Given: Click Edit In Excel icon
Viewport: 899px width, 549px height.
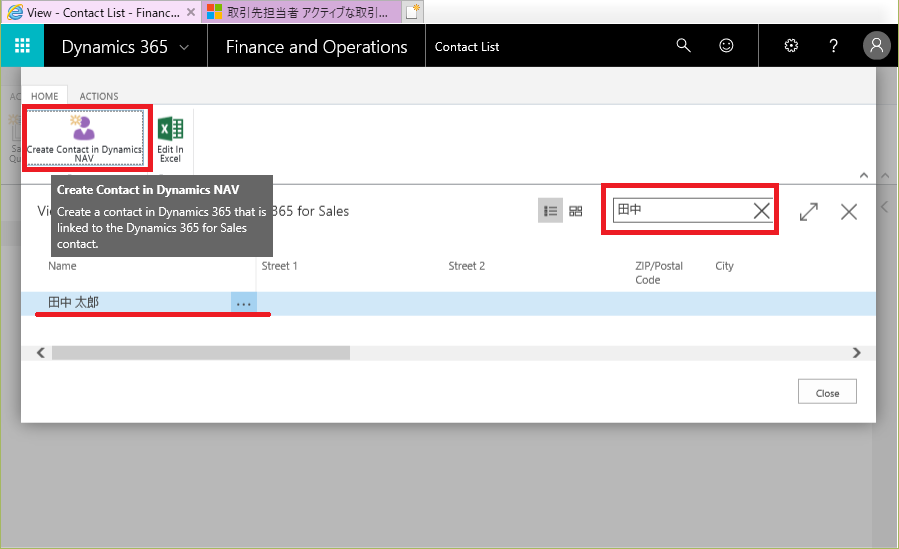Looking at the screenshot, I should click(170, 140).
